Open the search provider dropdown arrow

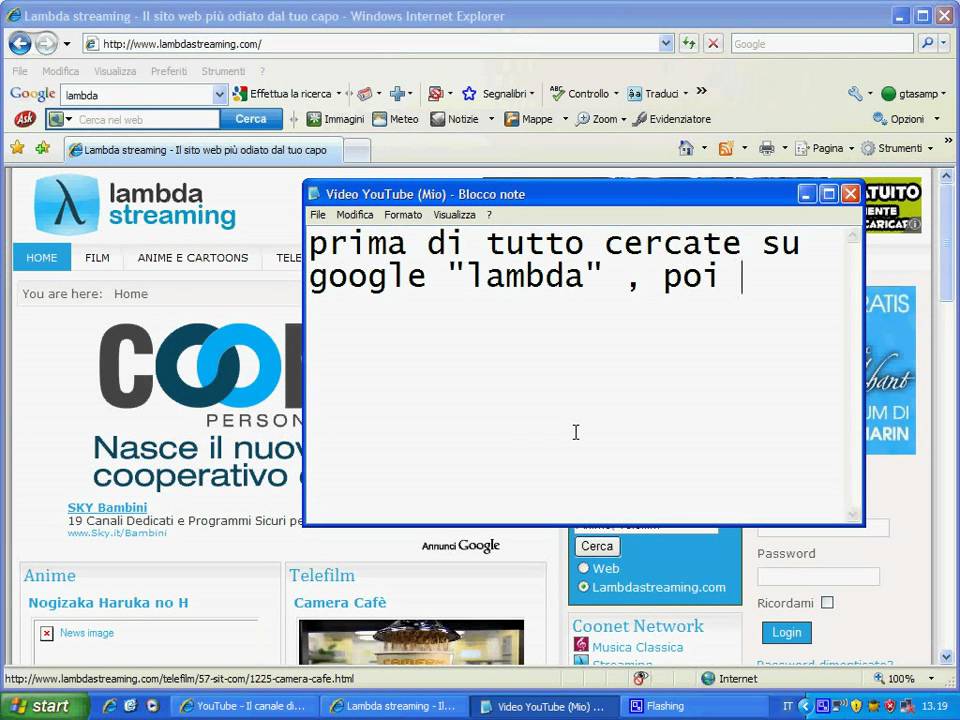click(x=943, y=43)
